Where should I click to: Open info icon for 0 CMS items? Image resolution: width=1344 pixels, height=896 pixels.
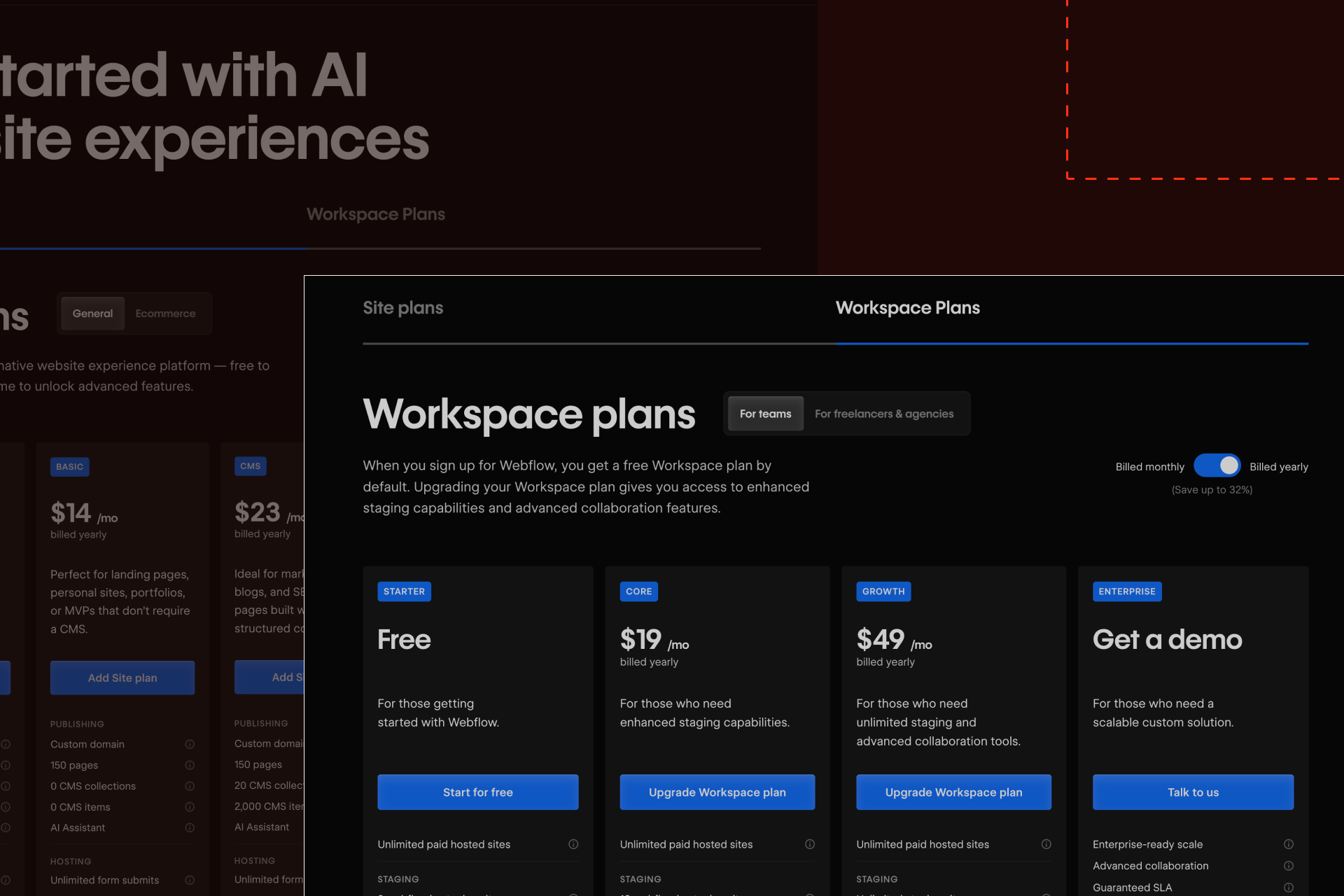pos(190,807)
